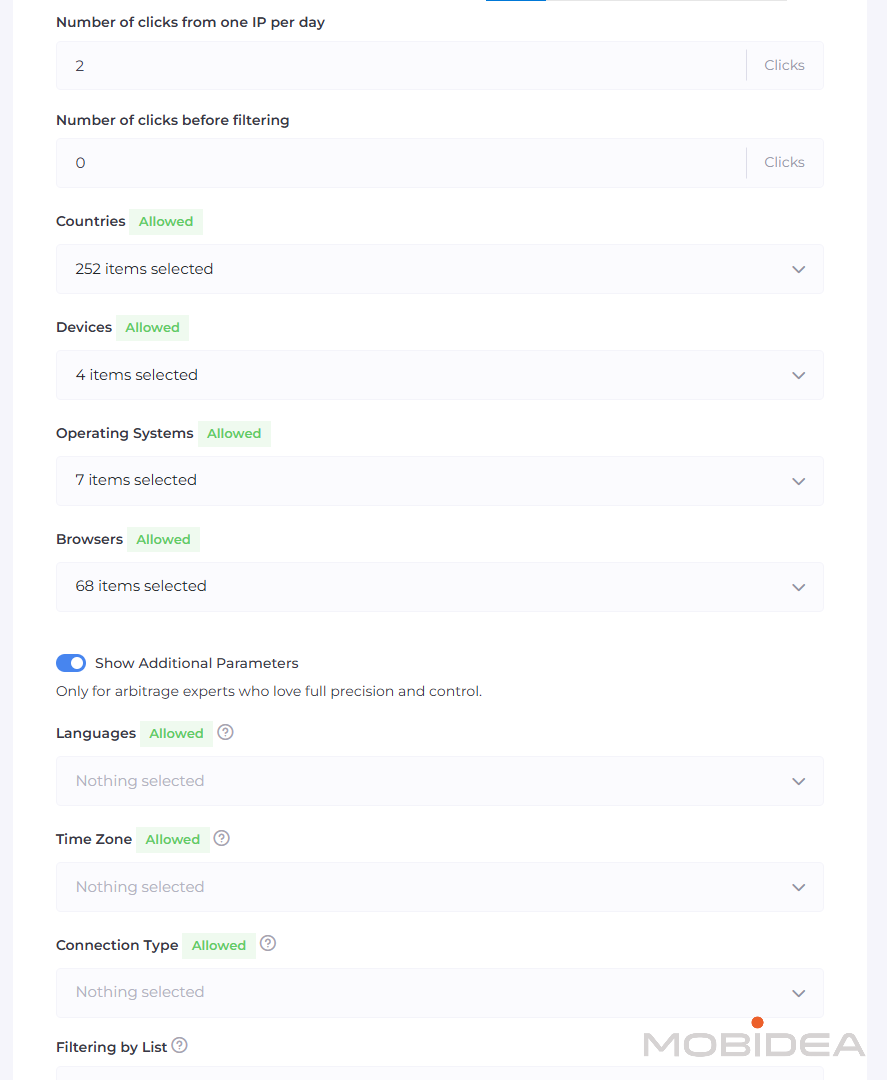887x1080 pixels.
Task: Toggle the Countries Allowed badge
Action: click(x=166, y=222)
